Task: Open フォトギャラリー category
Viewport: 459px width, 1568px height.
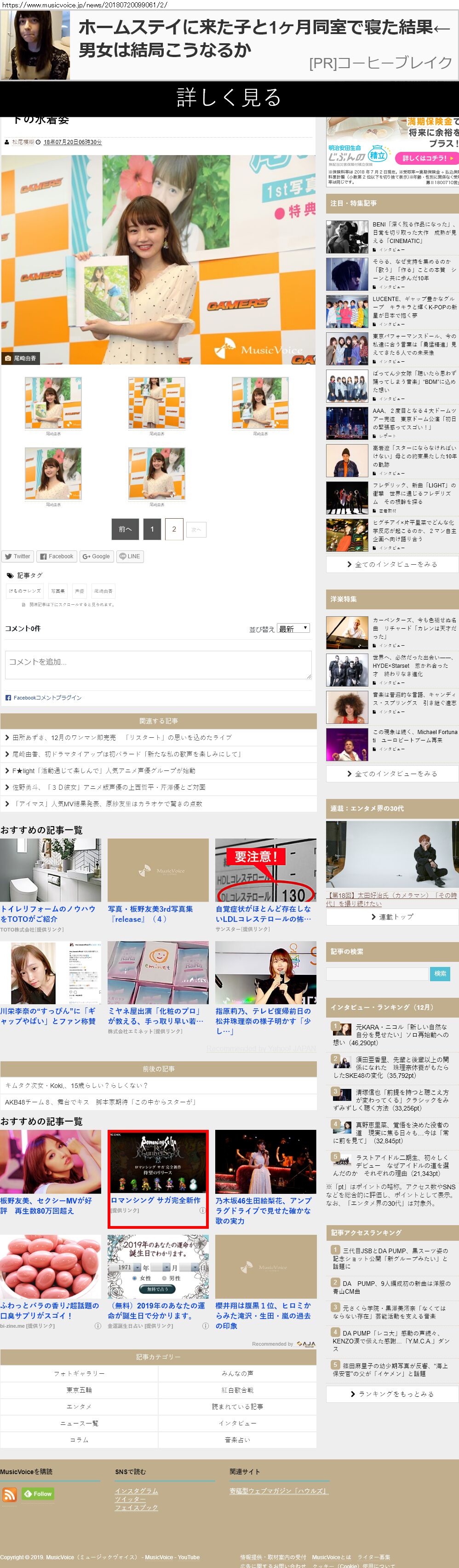Action: (x=79, y=1373)
